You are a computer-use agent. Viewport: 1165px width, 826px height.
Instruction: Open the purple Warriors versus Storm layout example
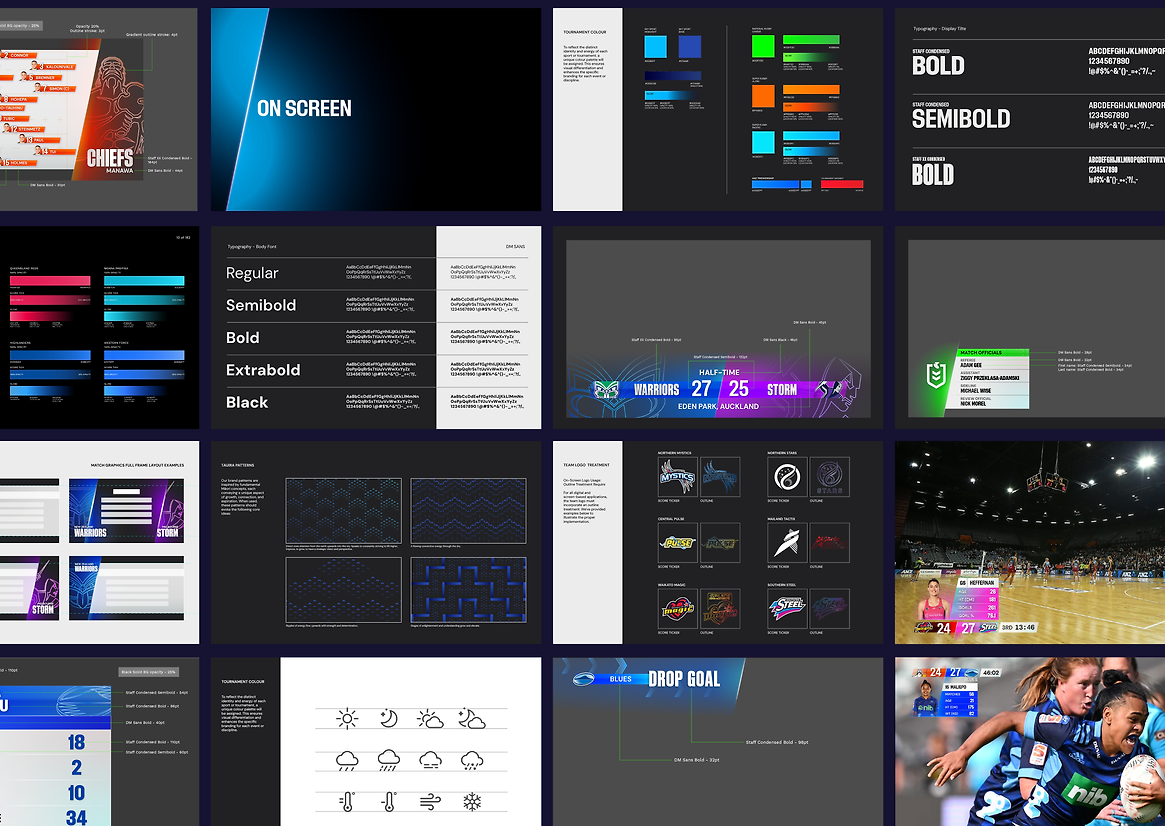(x=126, y=510)
